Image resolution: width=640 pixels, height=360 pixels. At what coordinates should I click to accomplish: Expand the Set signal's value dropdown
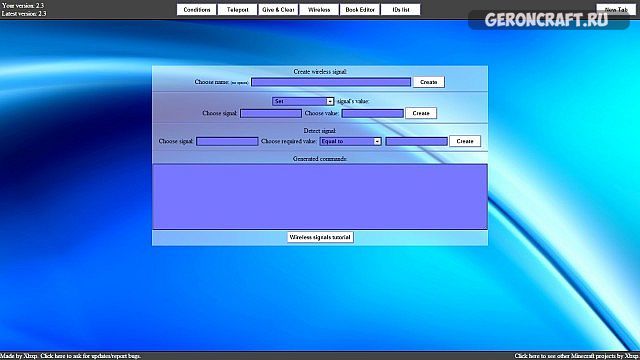pyautogui.click(x=303, y=101)
